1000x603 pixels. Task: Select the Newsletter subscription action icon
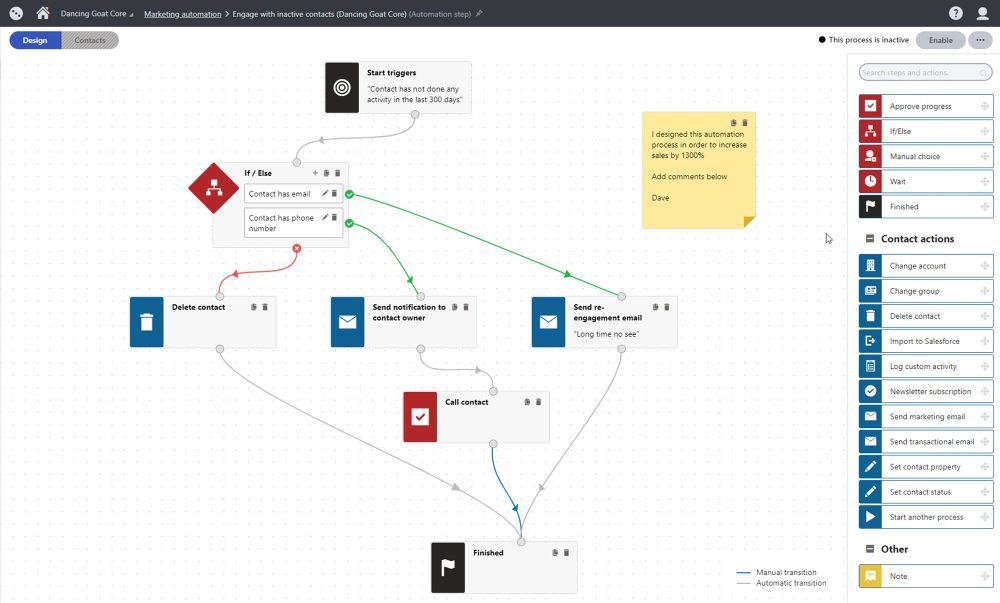click(869, 391)
